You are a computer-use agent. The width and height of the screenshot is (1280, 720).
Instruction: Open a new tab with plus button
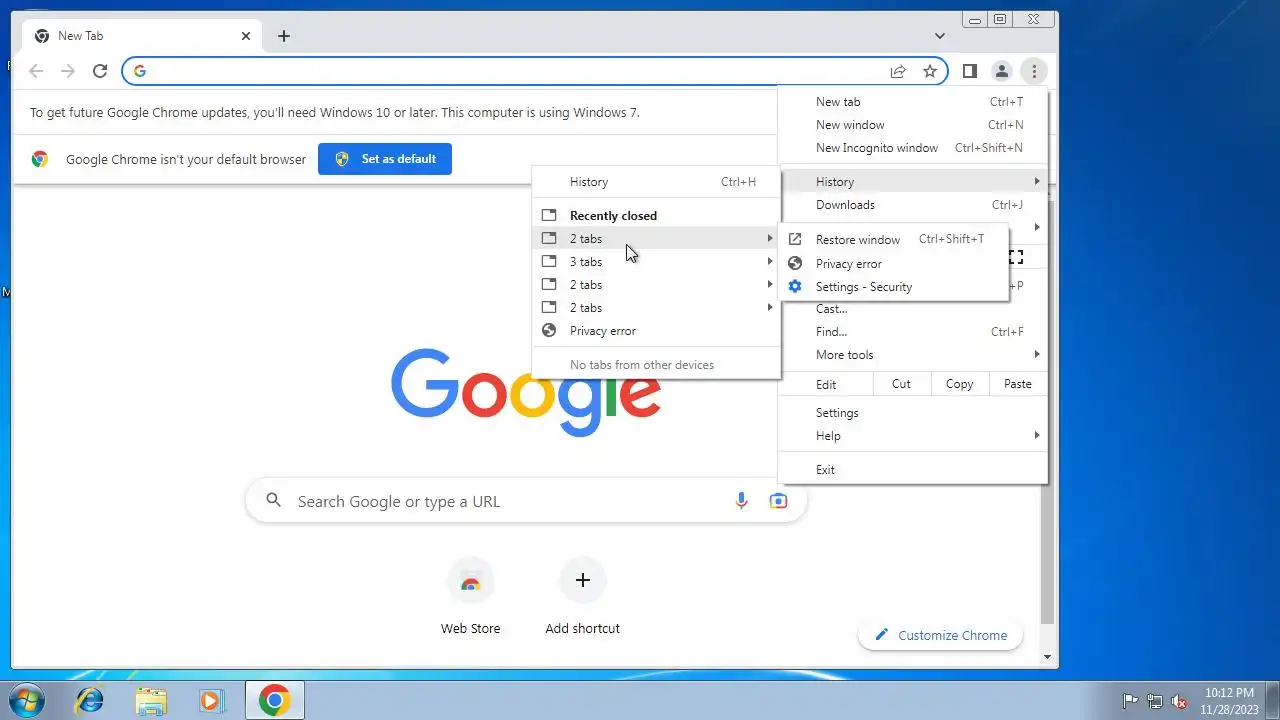(284, 36)
